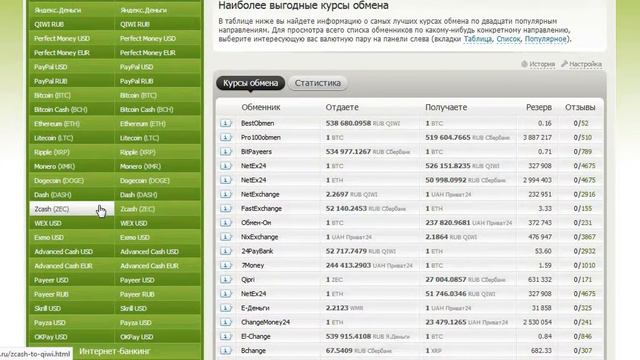Open the BitPayeers exchanger link

(x=256, y=152)
